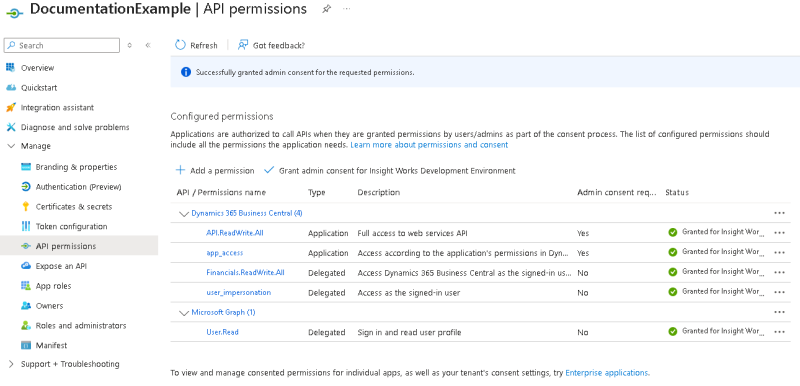
Task: Collapse the Microsoft Graph group chevron
Action: tap(184, 313)
